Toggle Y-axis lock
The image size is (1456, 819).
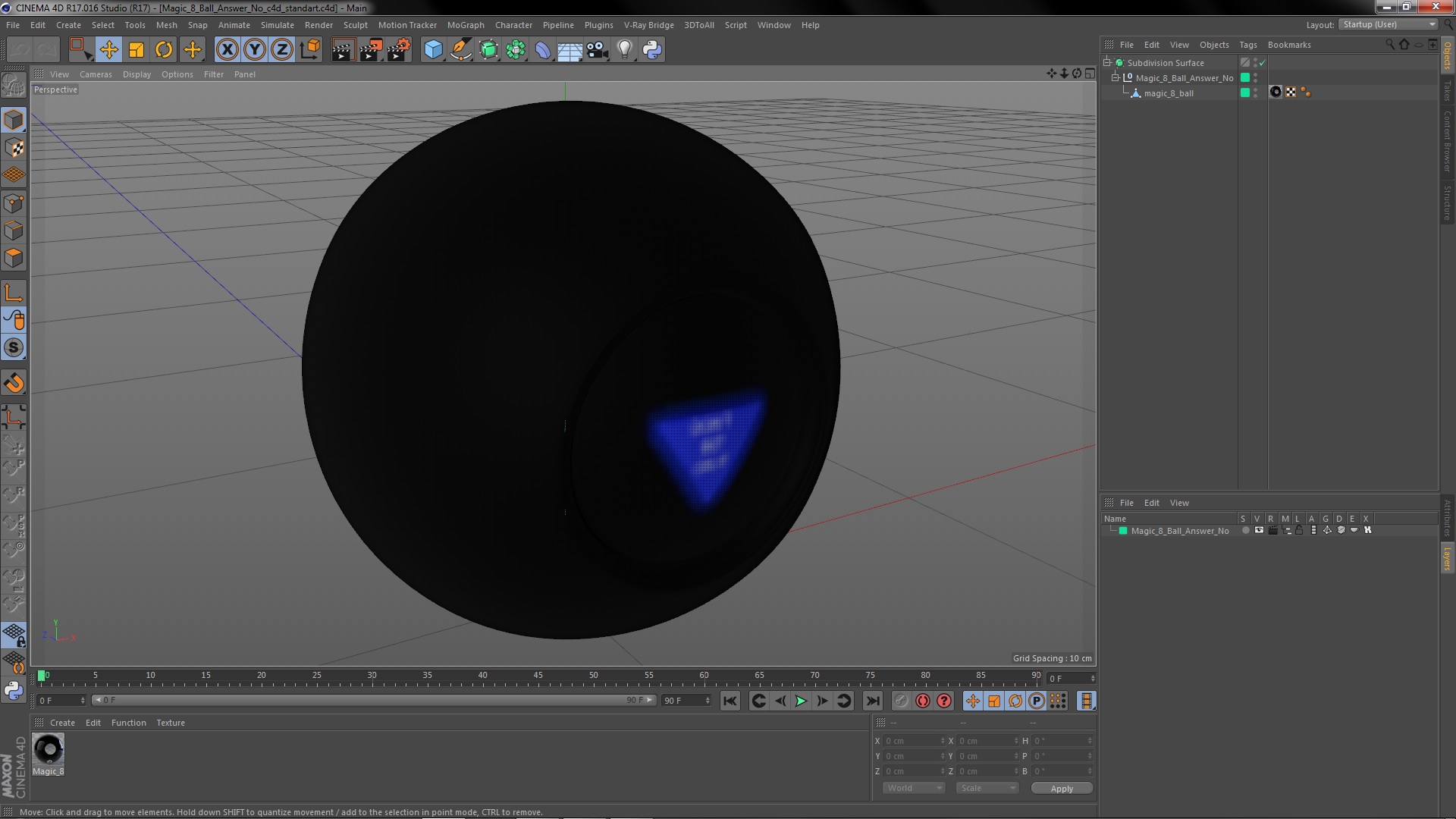(x=254, y=50)
